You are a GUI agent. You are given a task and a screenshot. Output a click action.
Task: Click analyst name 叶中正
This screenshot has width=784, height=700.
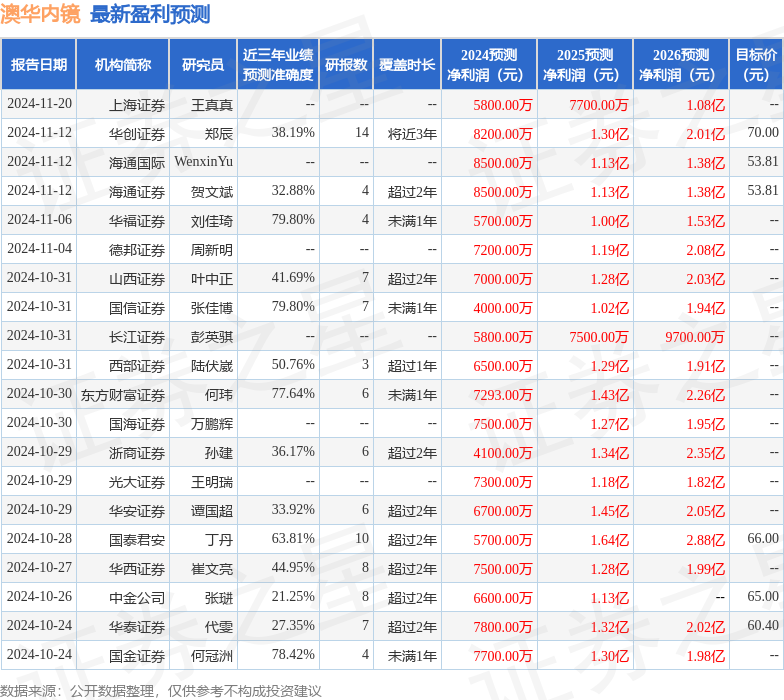[212, 279]
